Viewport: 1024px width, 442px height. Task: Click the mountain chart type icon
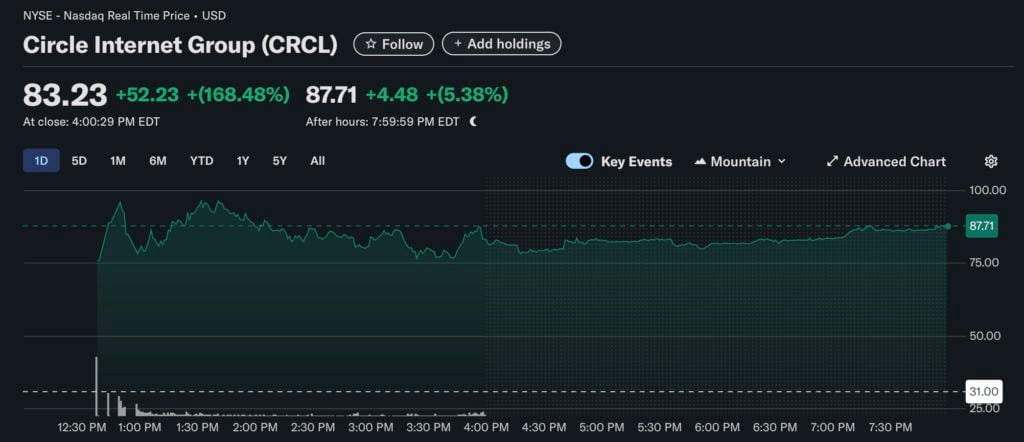(700, 161)
